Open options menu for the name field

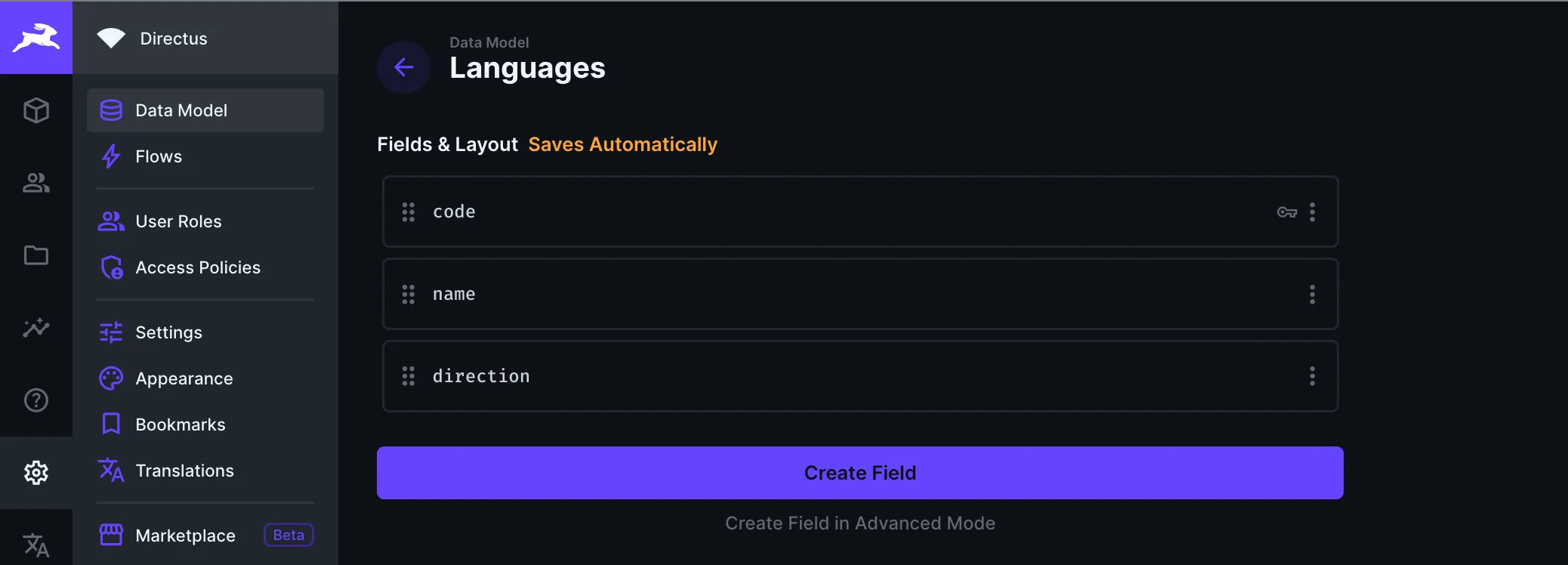[x=1312, y=295]
